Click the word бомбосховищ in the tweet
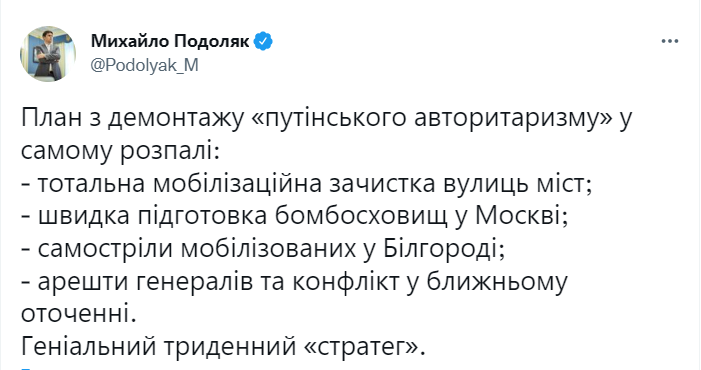Viewport: 701px width, 370px height. 360,217
